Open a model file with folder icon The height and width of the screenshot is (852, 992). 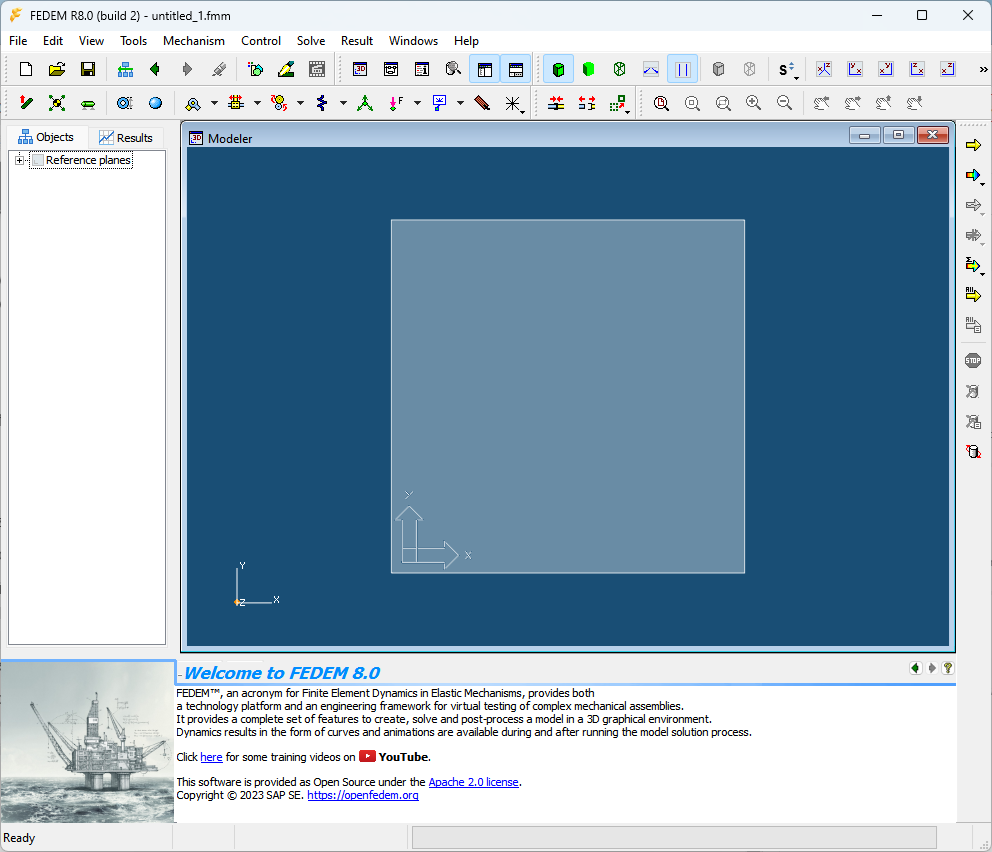pos(57,69)
